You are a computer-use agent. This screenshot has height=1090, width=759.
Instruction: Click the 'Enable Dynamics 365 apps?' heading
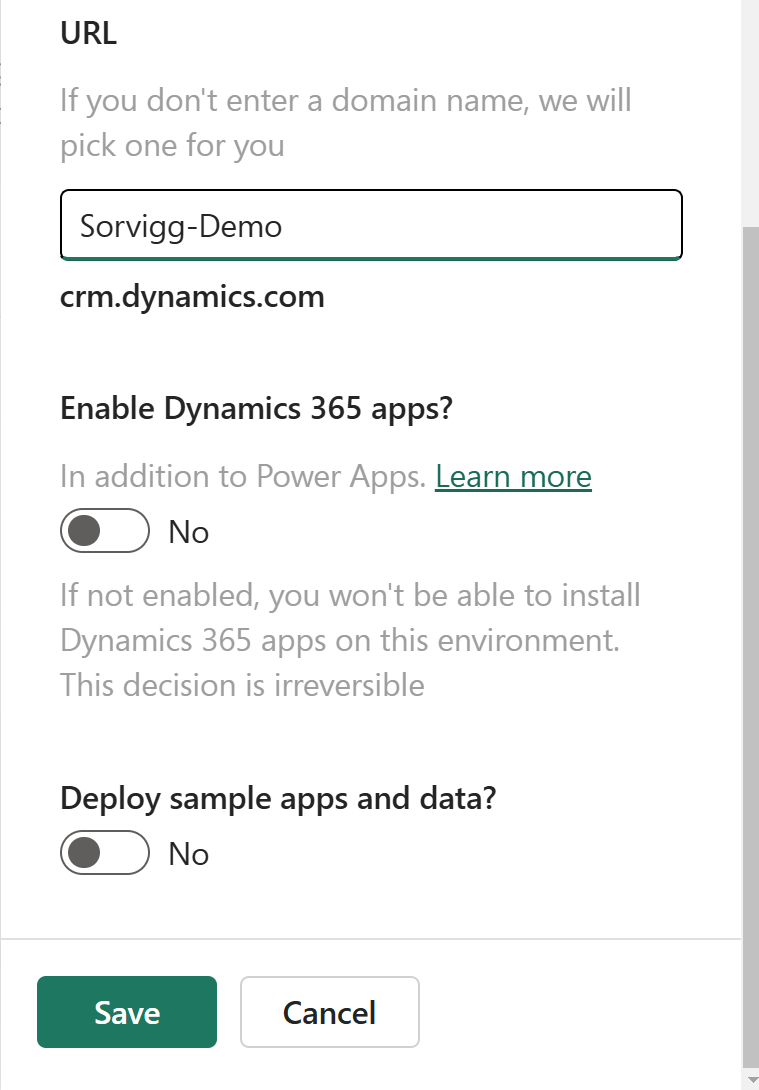256,408
